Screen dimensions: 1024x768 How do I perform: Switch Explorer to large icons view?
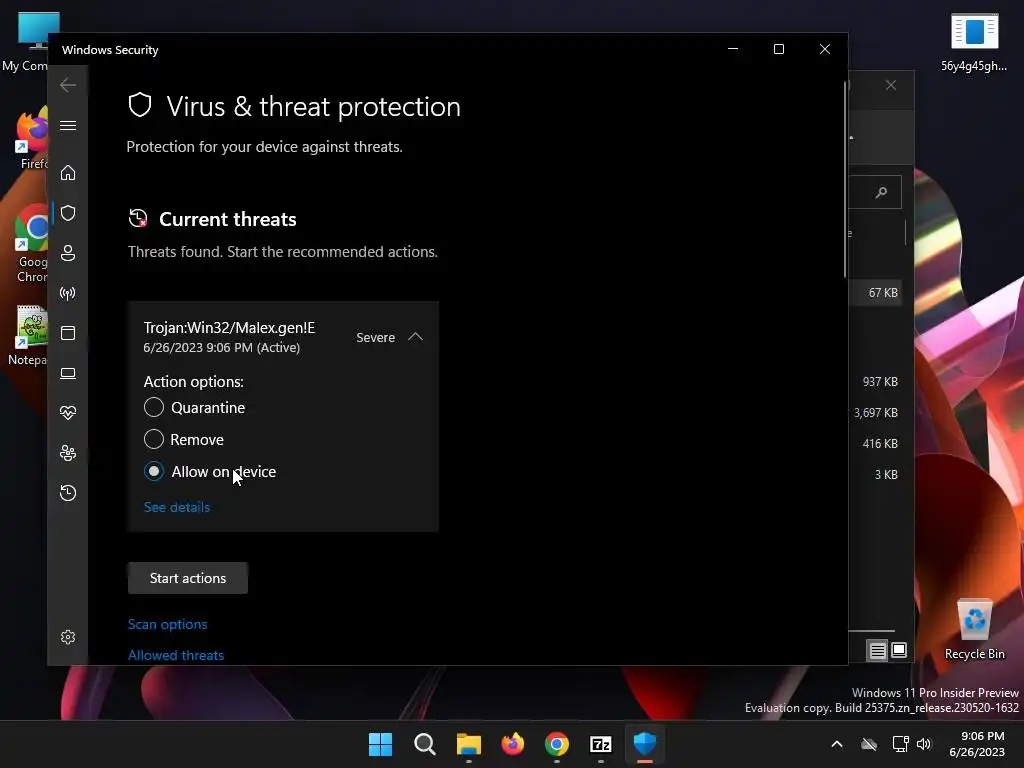(899, 650)
